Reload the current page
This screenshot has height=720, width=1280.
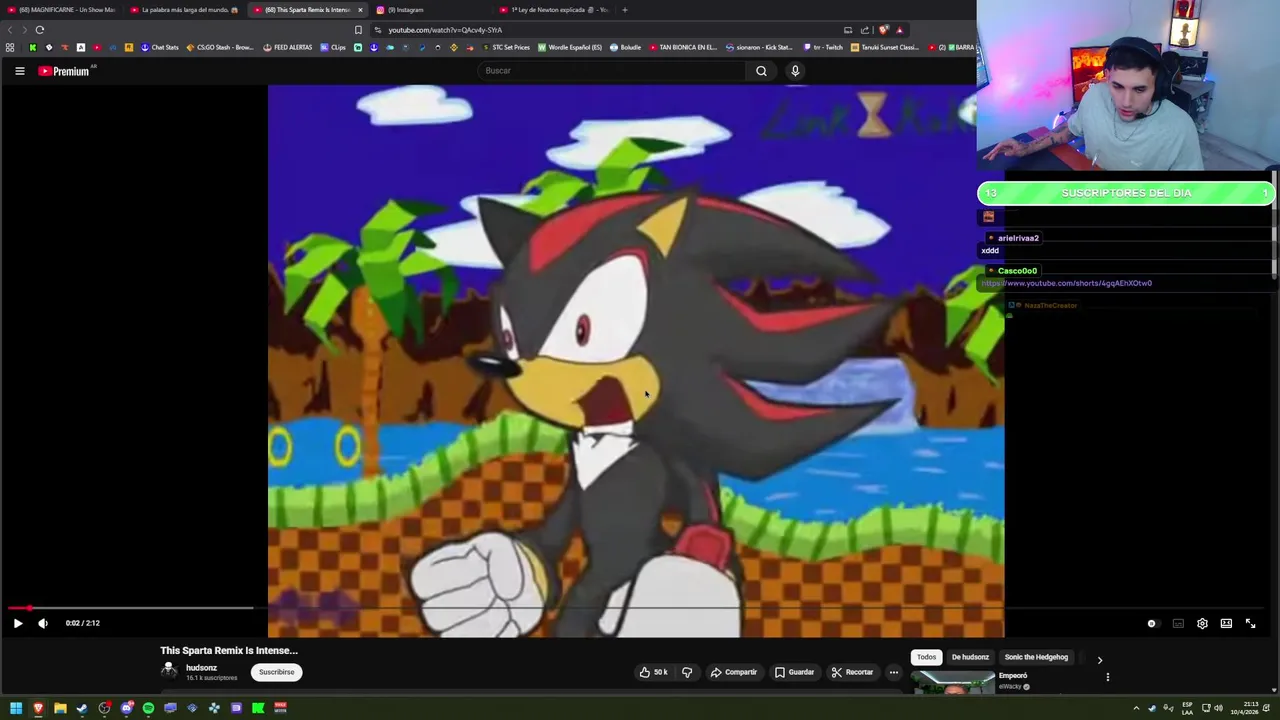[x=39, y=30]
